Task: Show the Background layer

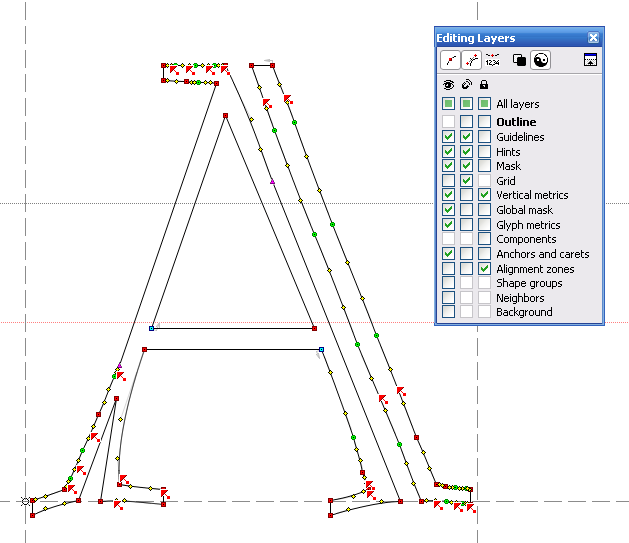Action: pos(448,312)
